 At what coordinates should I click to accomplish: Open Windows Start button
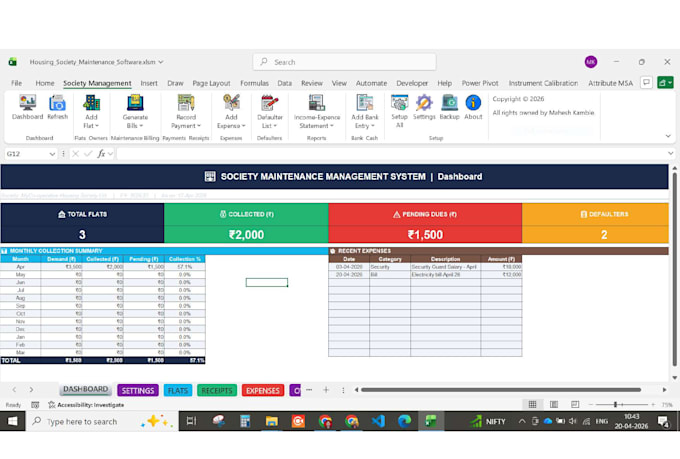[13, 421]
